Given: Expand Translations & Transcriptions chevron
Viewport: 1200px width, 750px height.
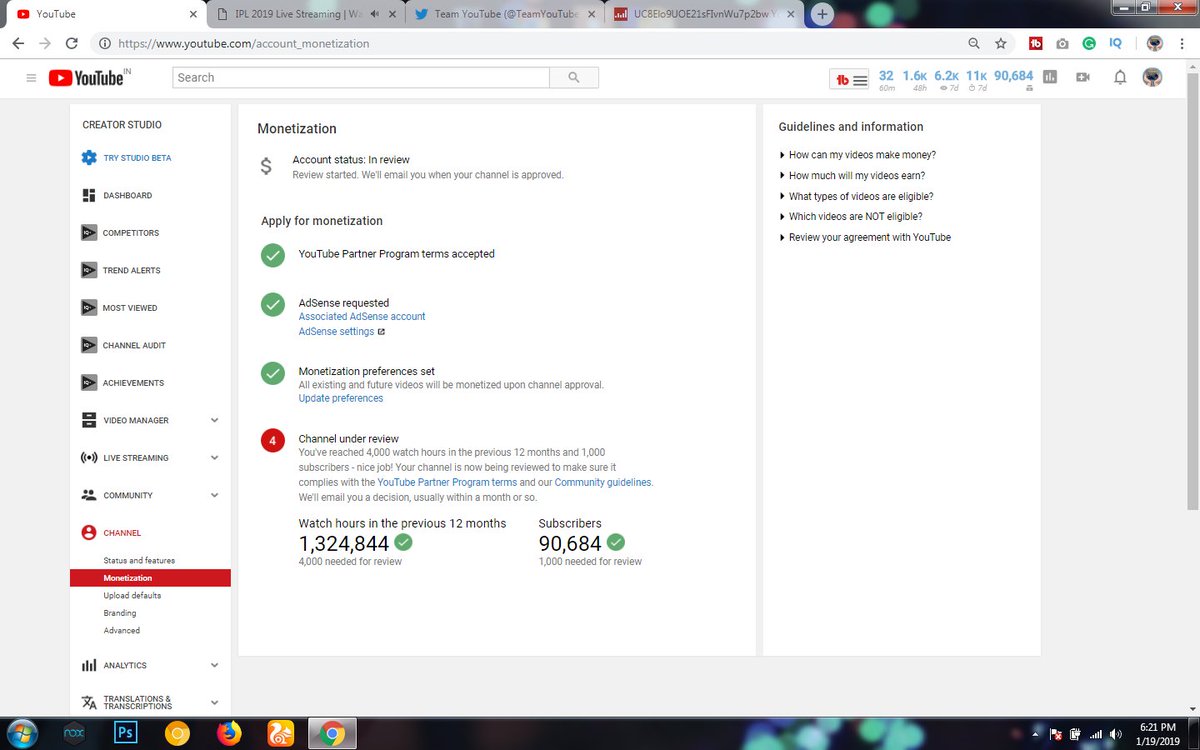Looking at the screenshot, I should tap(214, 703).
